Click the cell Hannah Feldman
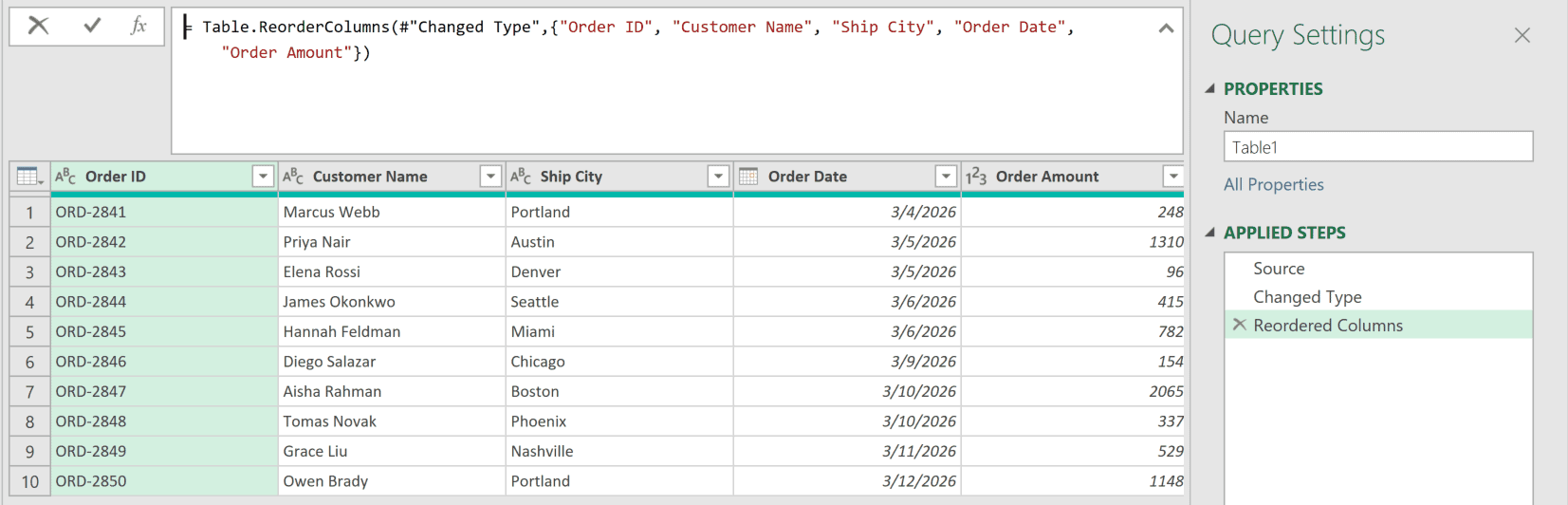1568x505 pixels. 392,331
